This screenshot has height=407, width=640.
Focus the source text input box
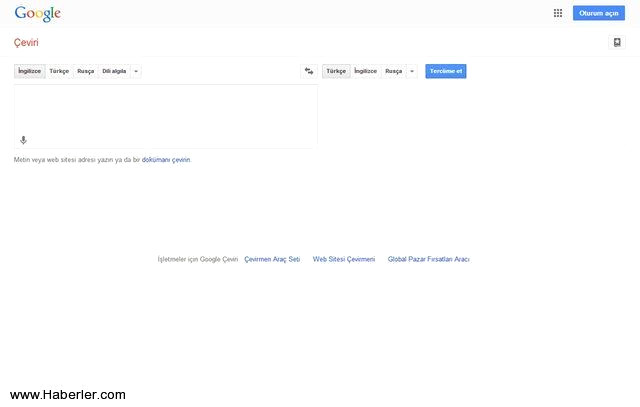[x=166, y=116]
